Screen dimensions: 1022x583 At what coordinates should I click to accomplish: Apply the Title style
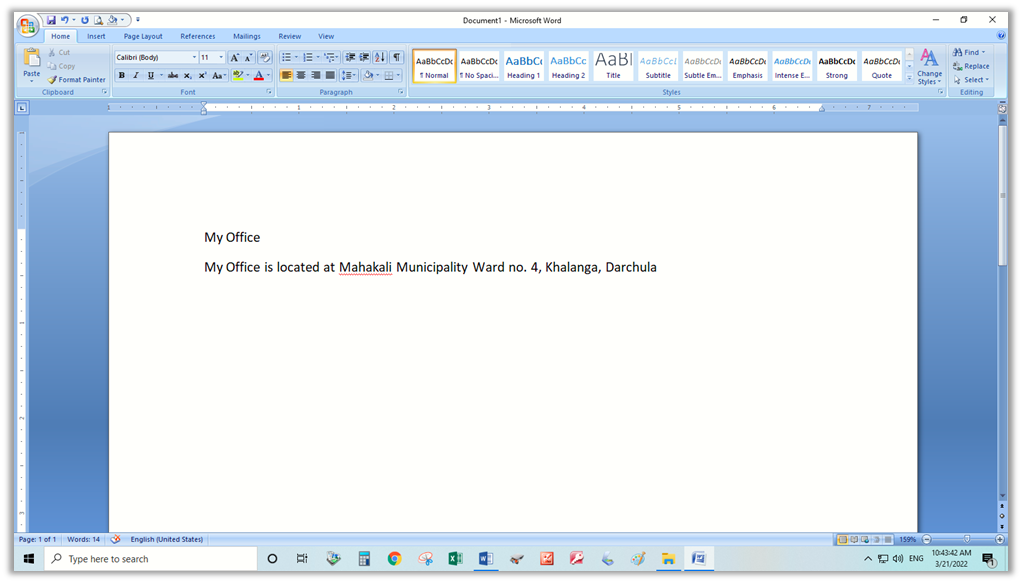(x=613, y=67)
